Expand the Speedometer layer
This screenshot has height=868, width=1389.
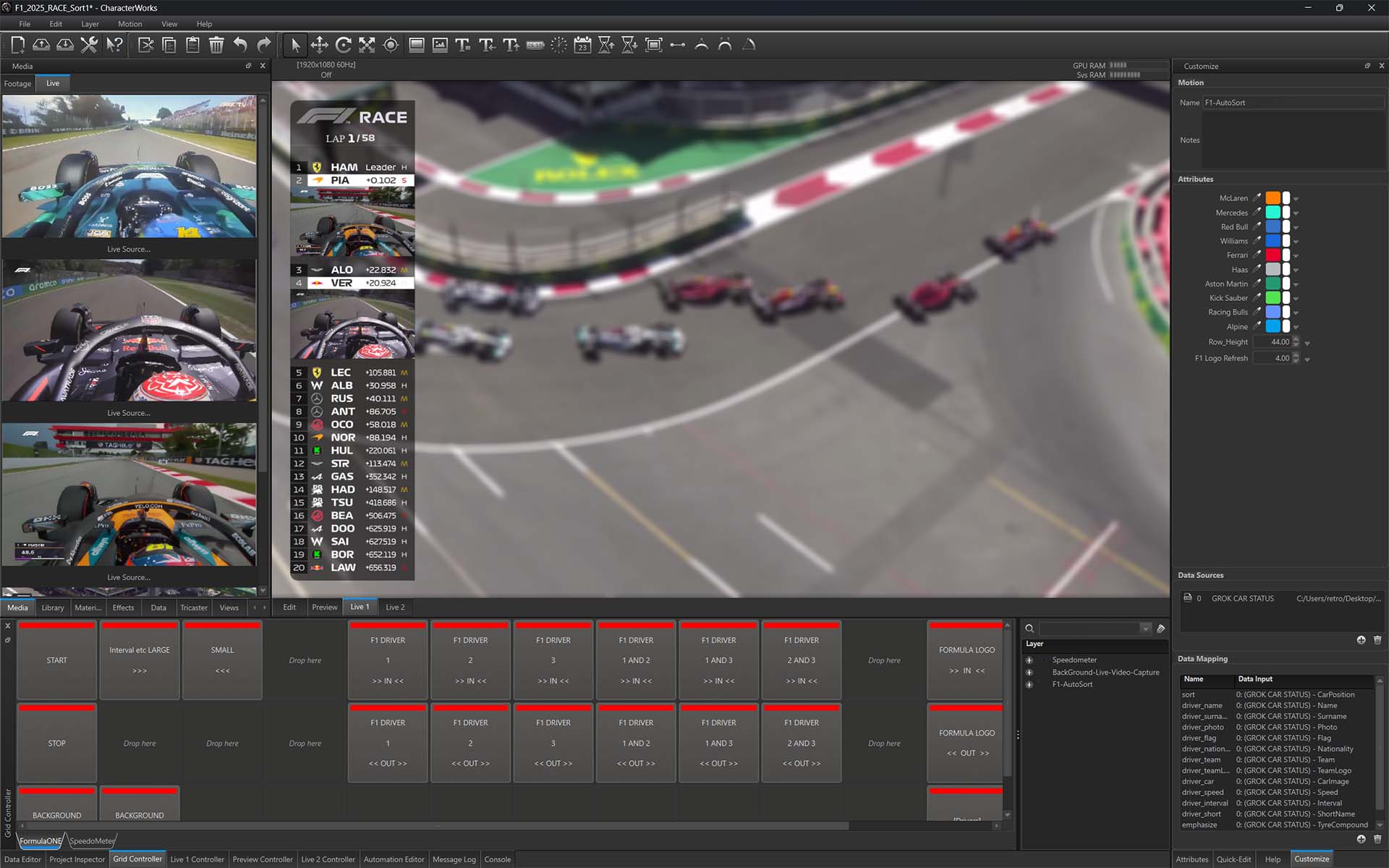(1029, 660)
